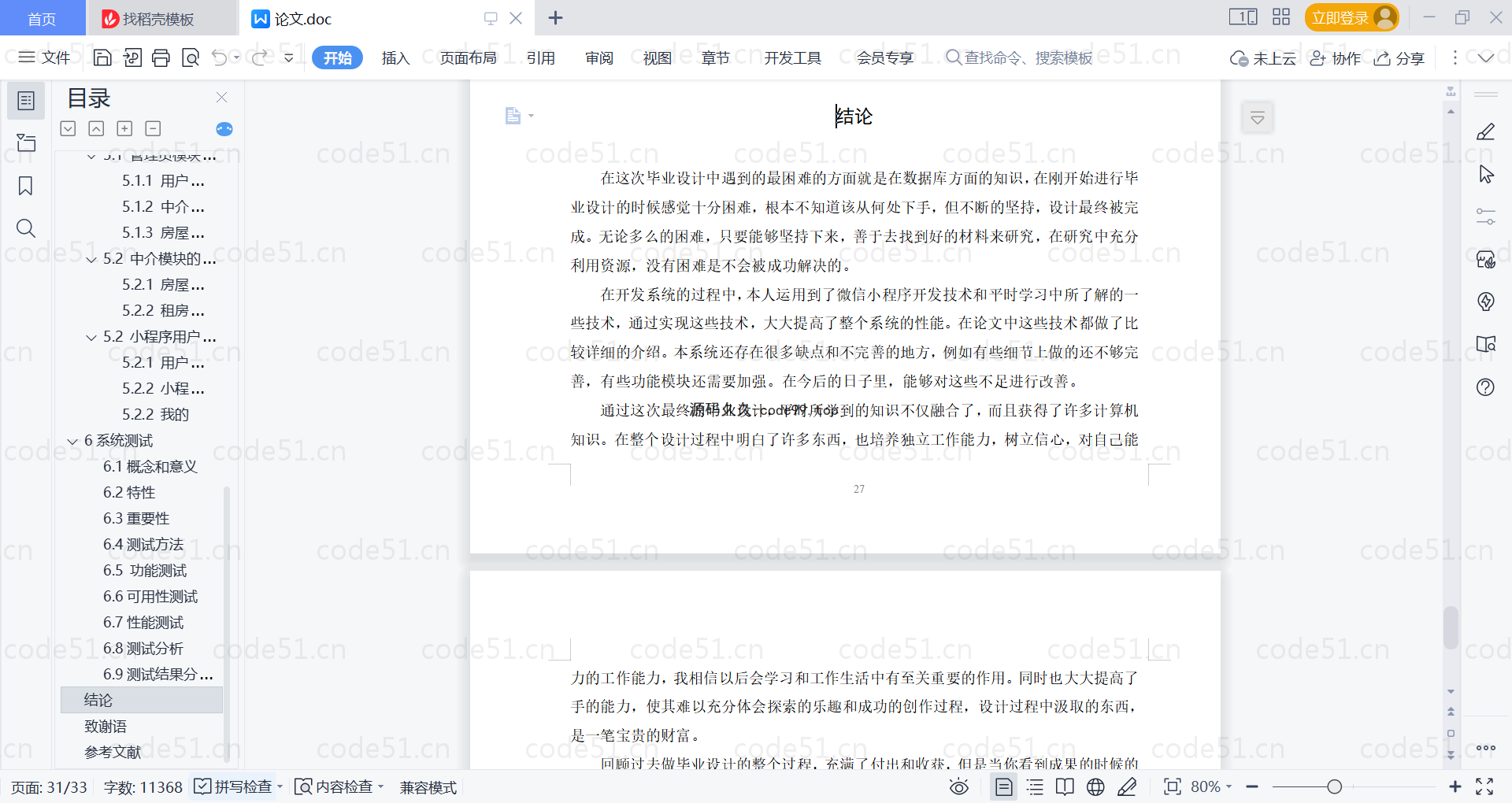
Task: Click zoom in plus icon
Action: (1455, 786)
